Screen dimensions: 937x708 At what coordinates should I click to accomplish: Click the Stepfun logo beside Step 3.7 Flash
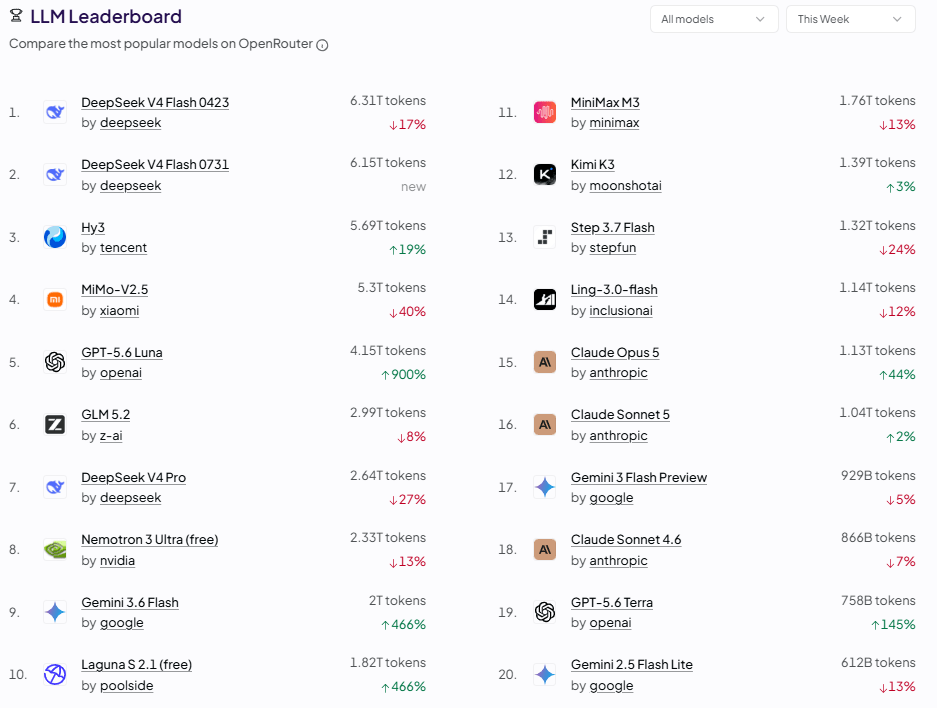pos(544,237)
